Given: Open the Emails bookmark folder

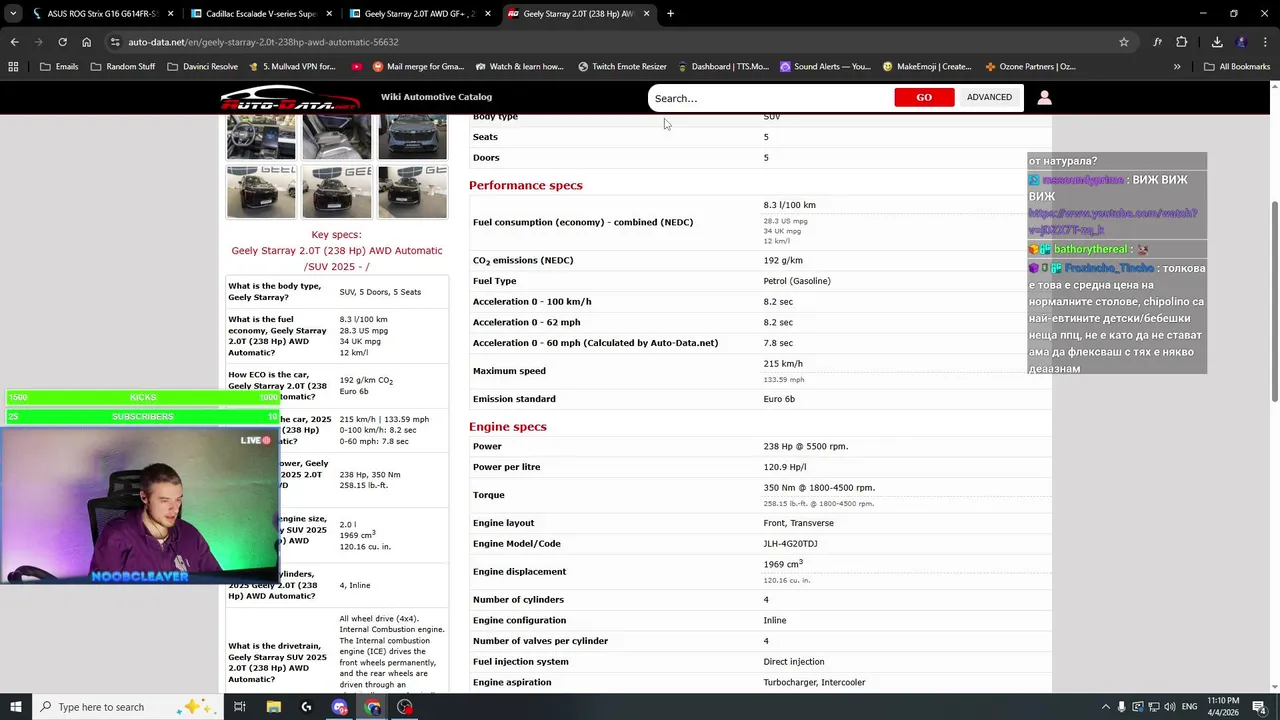Looking at the screenshot, I should 59,67.
